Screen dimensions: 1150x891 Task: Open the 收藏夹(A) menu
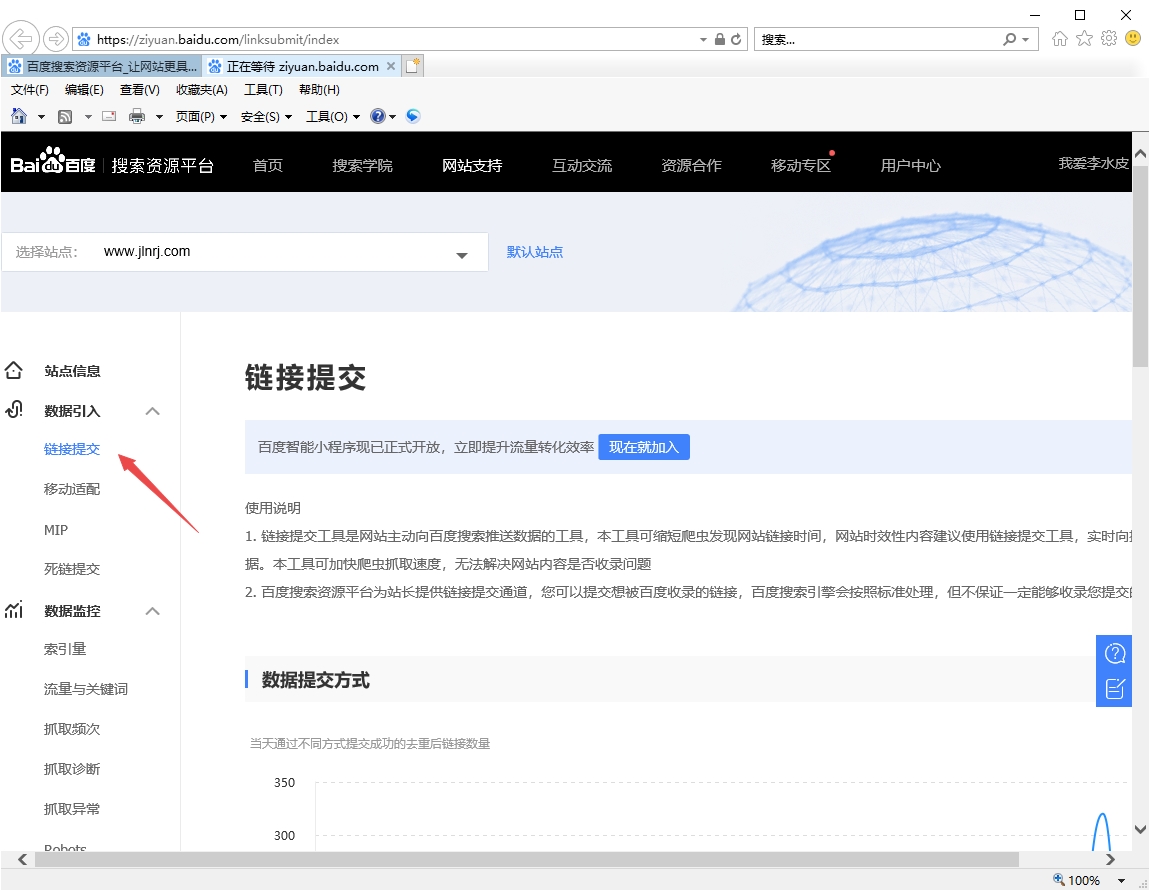[201, 90]
